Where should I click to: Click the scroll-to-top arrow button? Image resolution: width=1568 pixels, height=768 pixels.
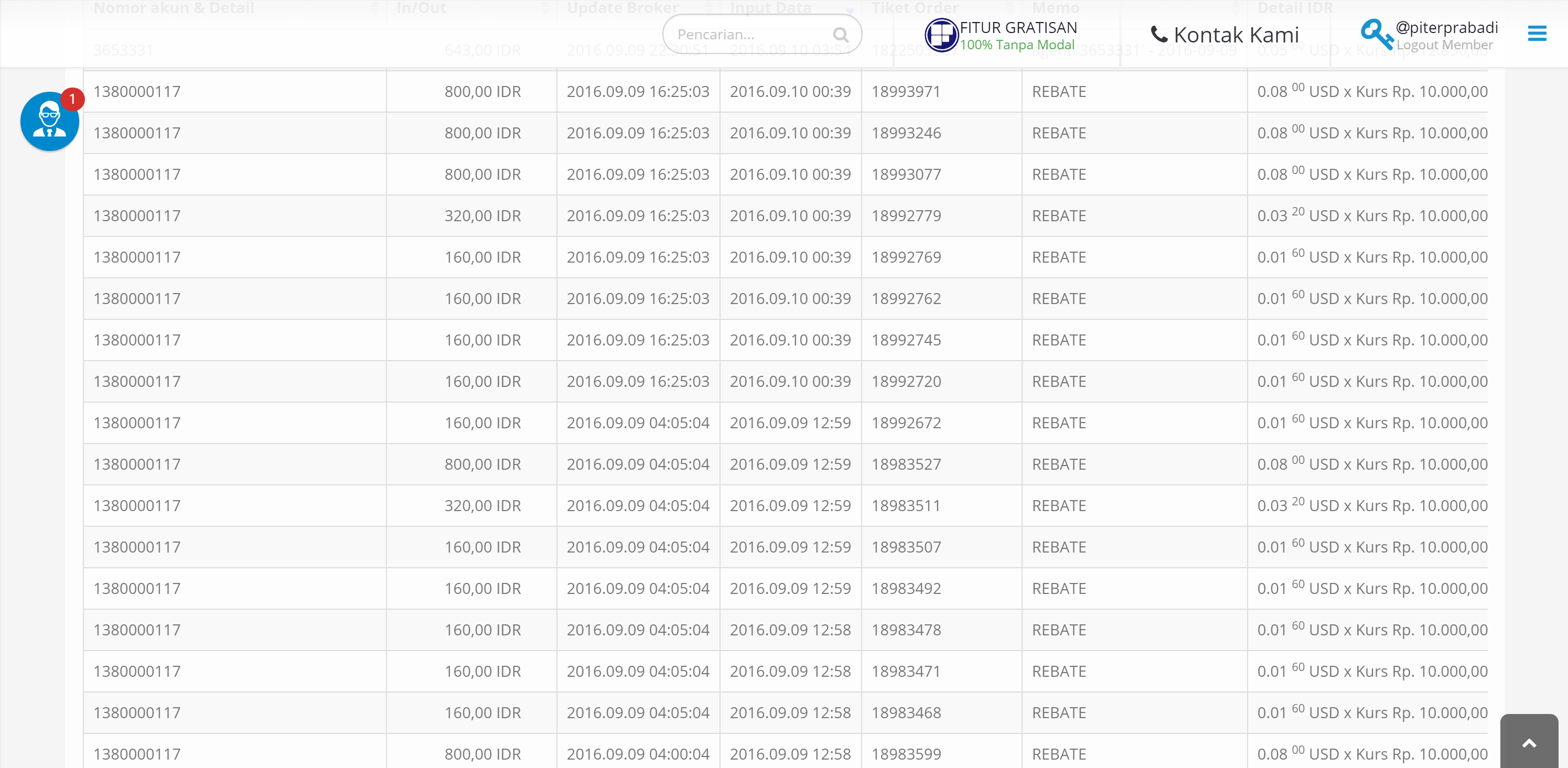click(1529, 742)
